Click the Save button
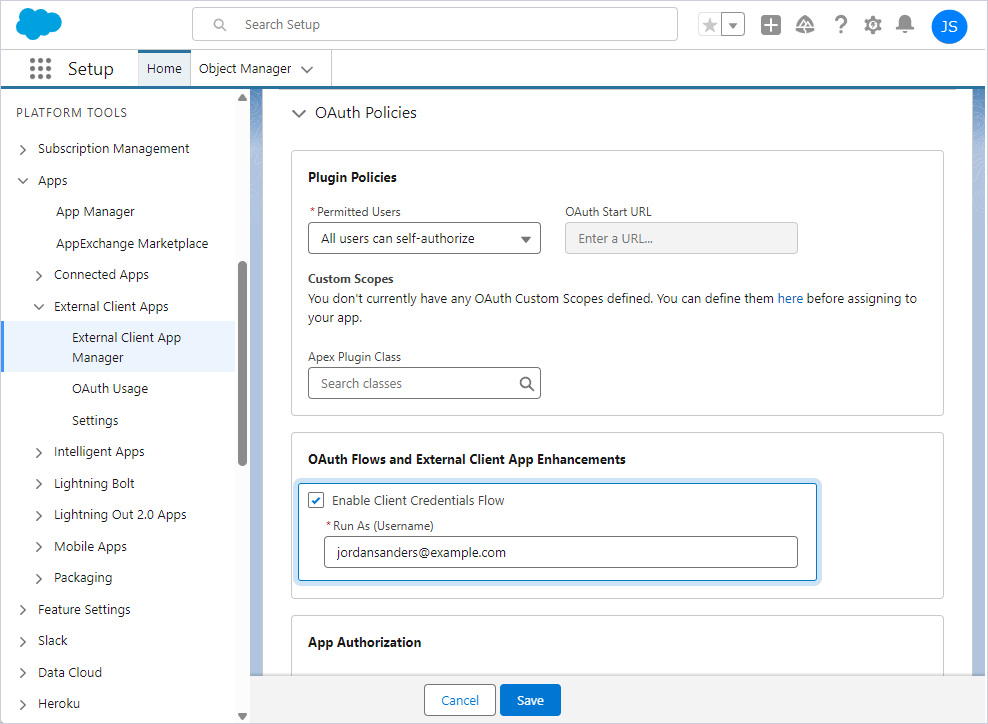 click(x=531, y=700)
